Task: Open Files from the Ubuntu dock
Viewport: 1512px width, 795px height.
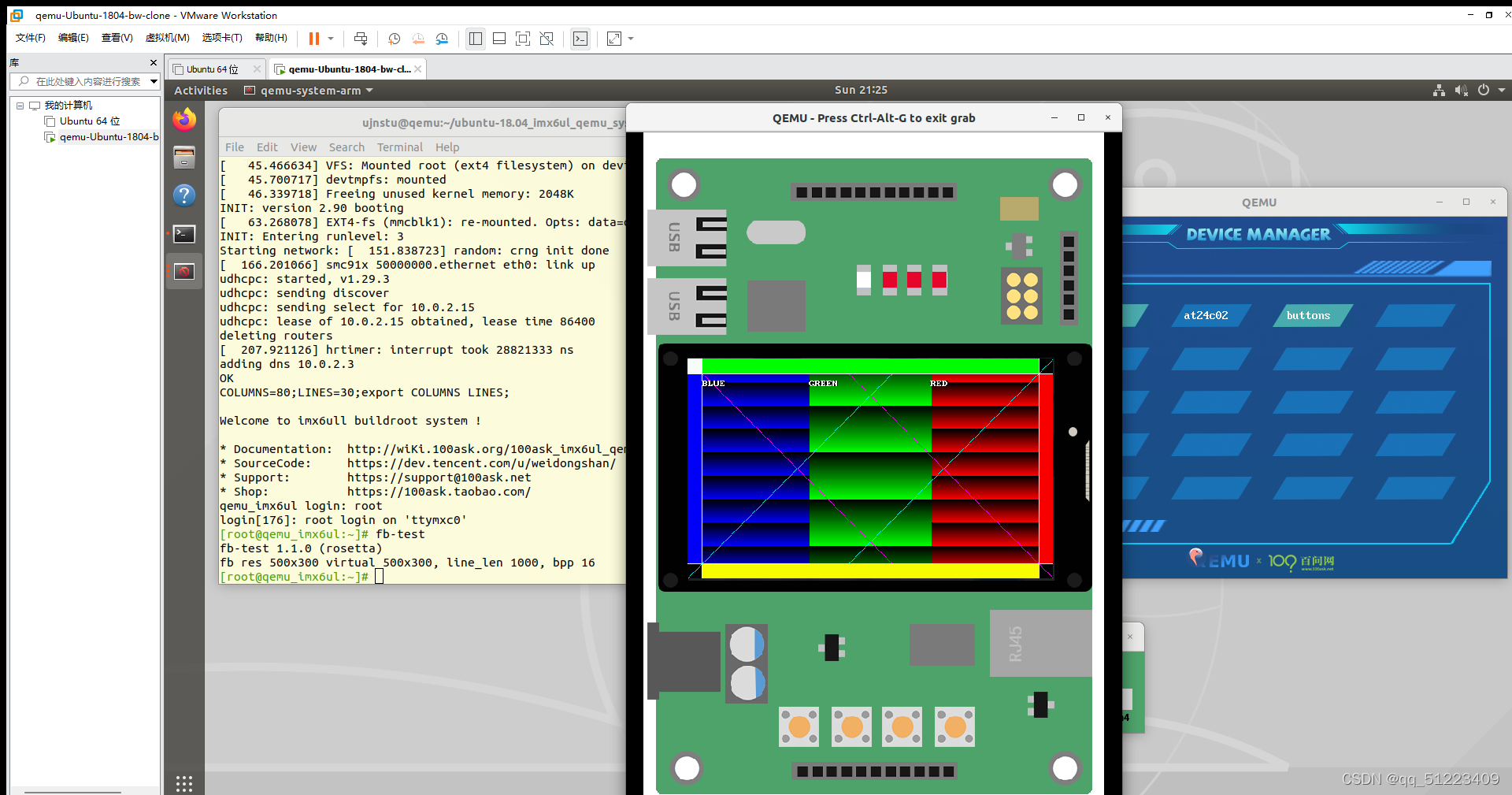Action: click(x=184, y=158)
